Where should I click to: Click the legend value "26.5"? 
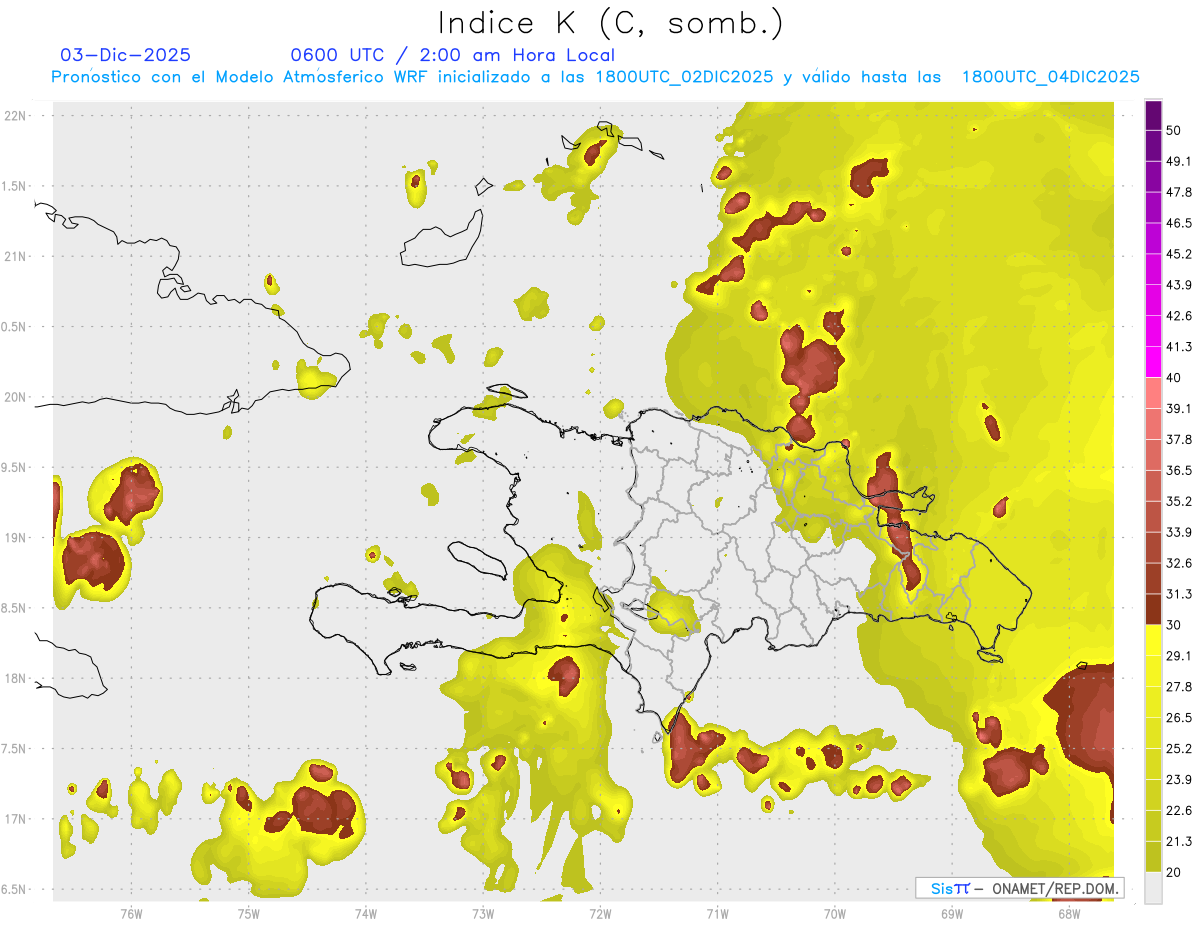(1180, 718)
